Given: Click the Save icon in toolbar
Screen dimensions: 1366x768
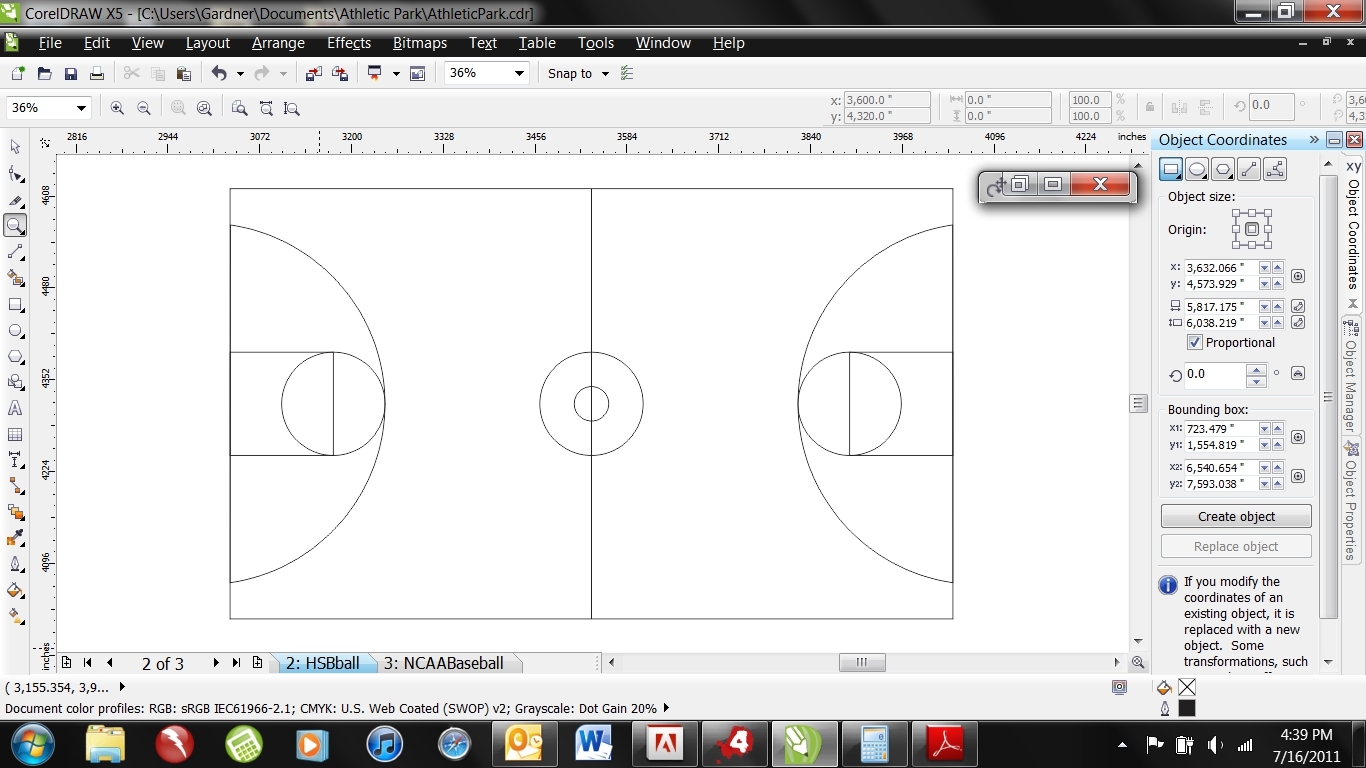Looking at the screenshot, I should 71,74.
